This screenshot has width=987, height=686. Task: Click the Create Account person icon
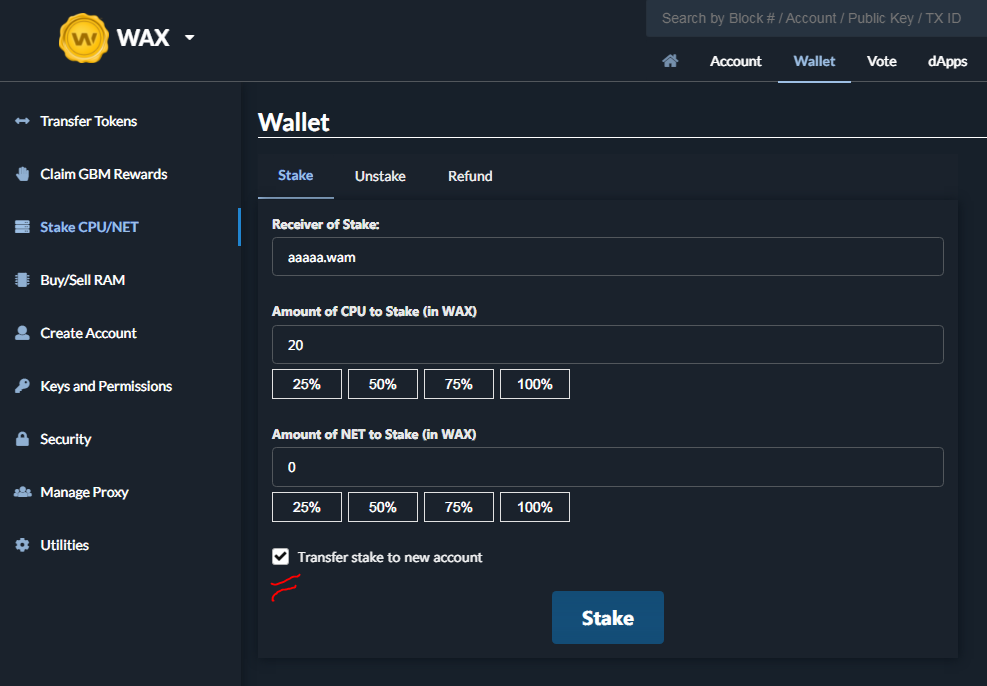point(23,333)
